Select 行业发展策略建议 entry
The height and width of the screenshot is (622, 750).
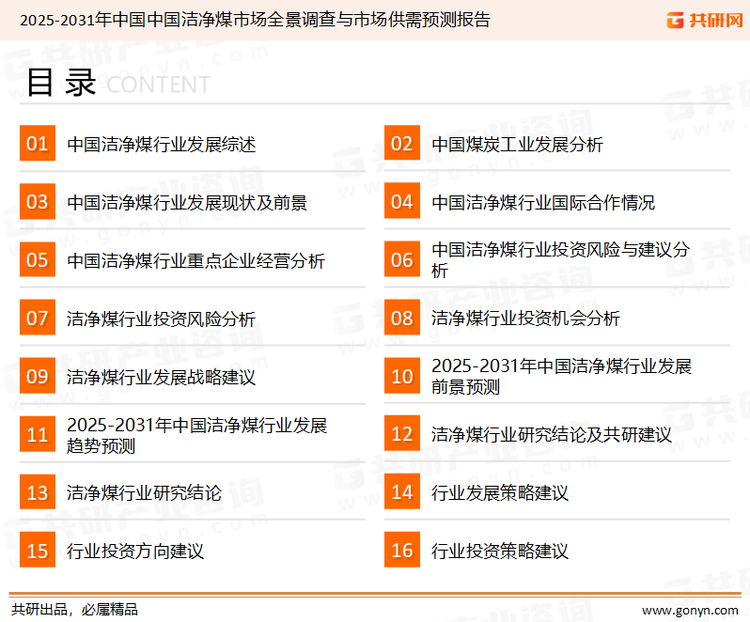tap(500, 493)
